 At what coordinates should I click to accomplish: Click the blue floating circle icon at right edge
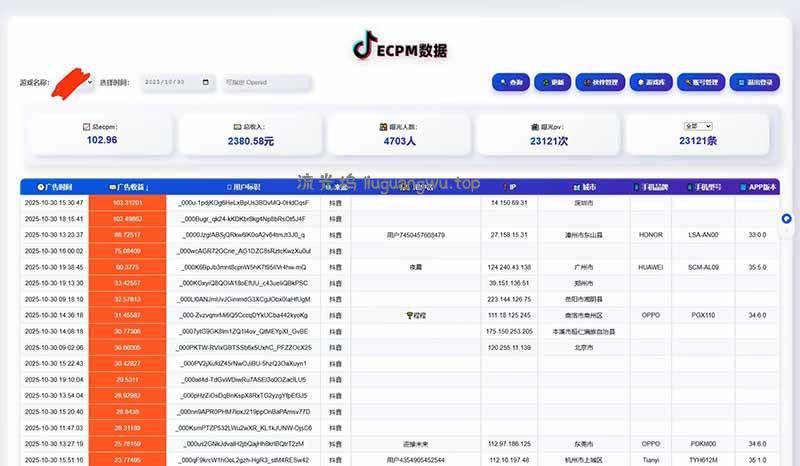[x=786, y=218]
